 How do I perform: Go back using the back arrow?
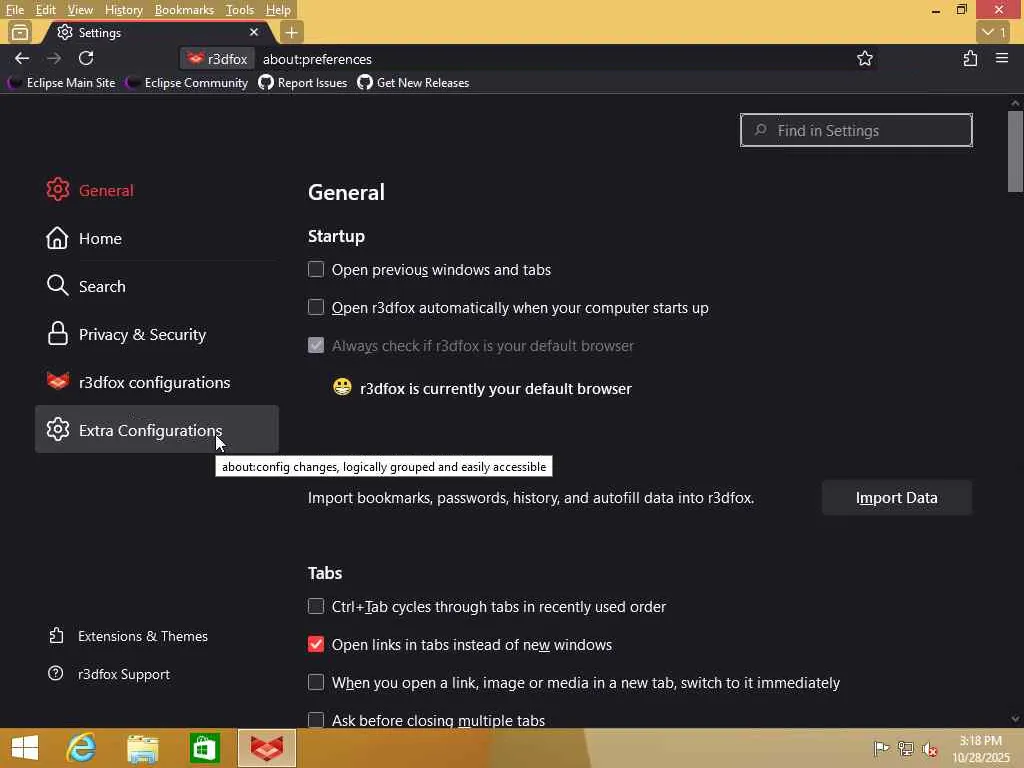click(x=22, y=59)
